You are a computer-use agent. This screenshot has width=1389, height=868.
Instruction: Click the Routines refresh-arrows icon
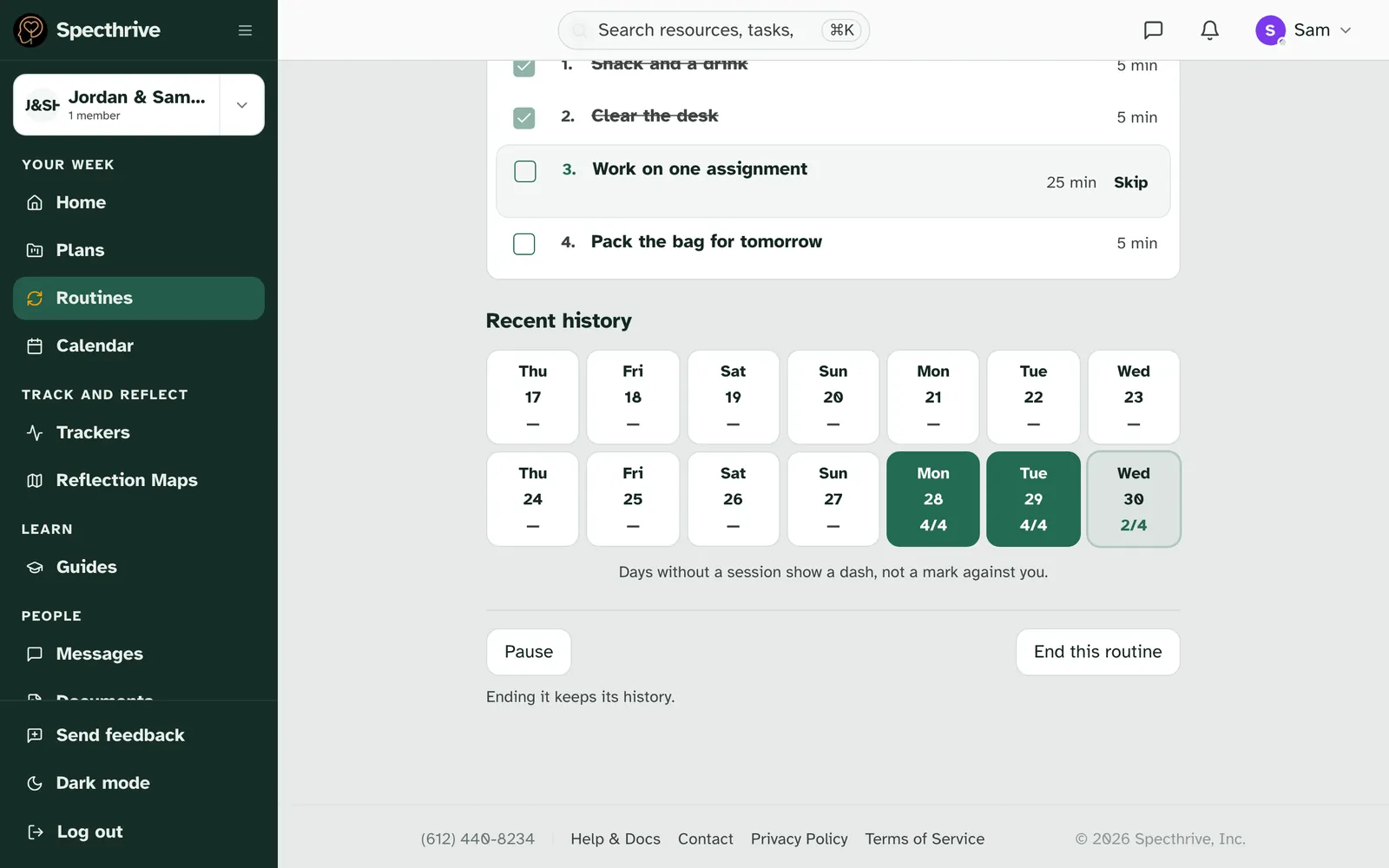pos(35,299)
